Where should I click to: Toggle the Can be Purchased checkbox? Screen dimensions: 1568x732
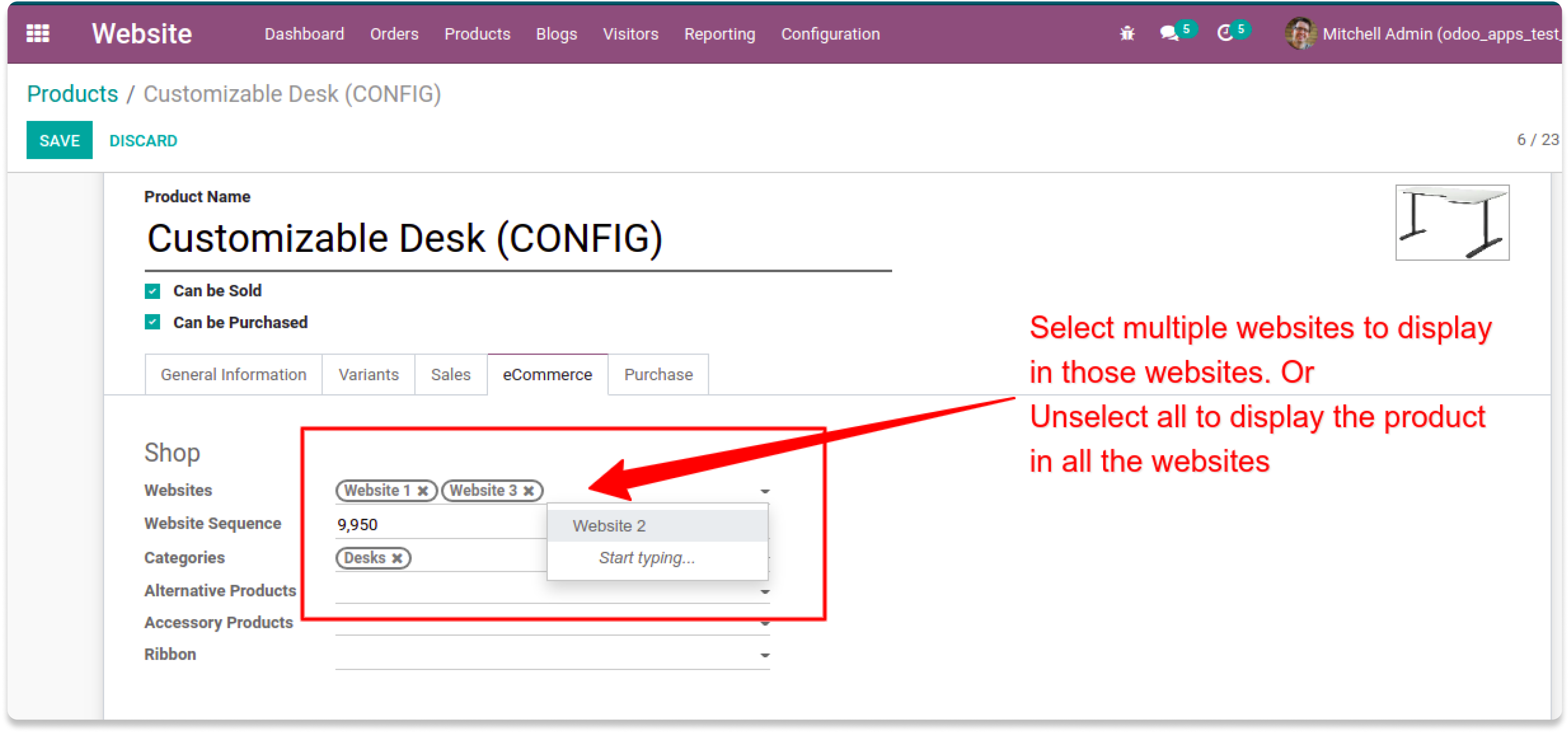pyautogui.click(x=152, y=322)
